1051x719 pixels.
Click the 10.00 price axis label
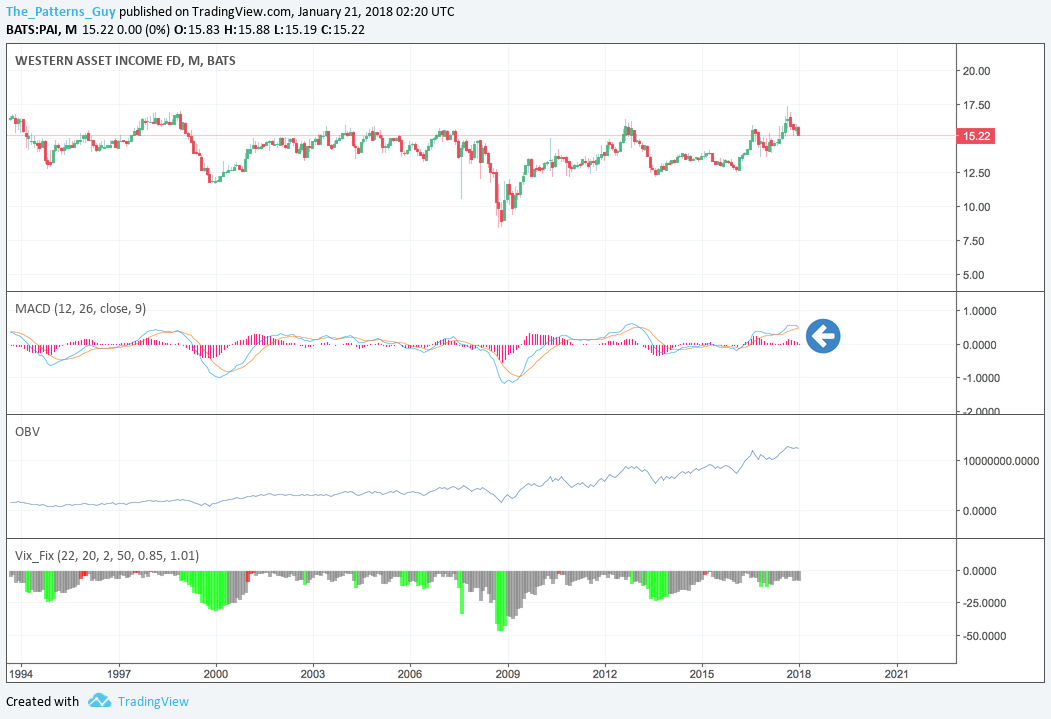[x=976, y=207]
